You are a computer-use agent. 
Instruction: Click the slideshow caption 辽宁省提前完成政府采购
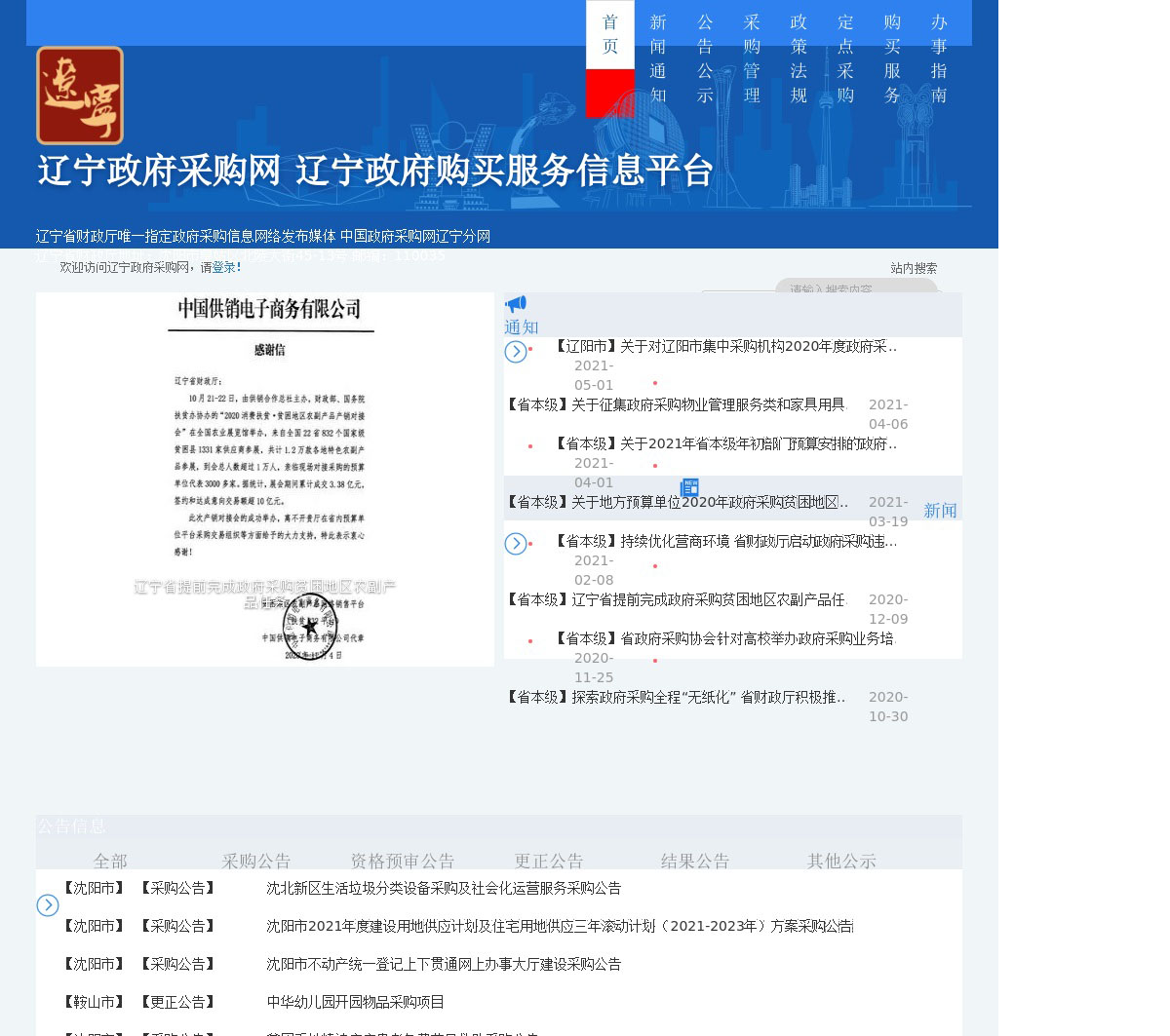pos(265,594)
